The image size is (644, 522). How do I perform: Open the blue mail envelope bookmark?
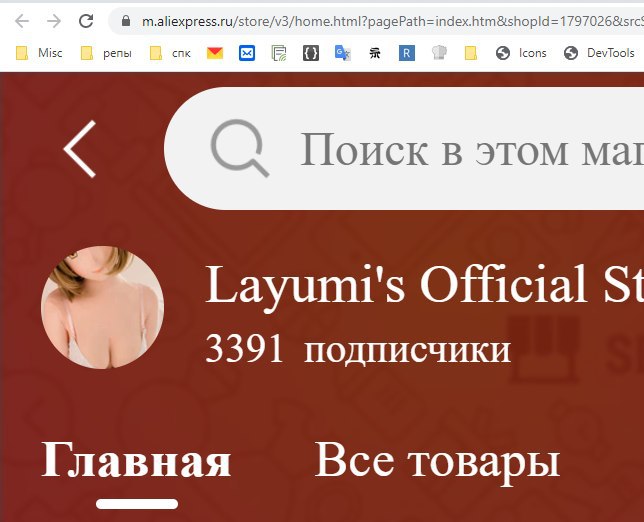click(247, 53)
